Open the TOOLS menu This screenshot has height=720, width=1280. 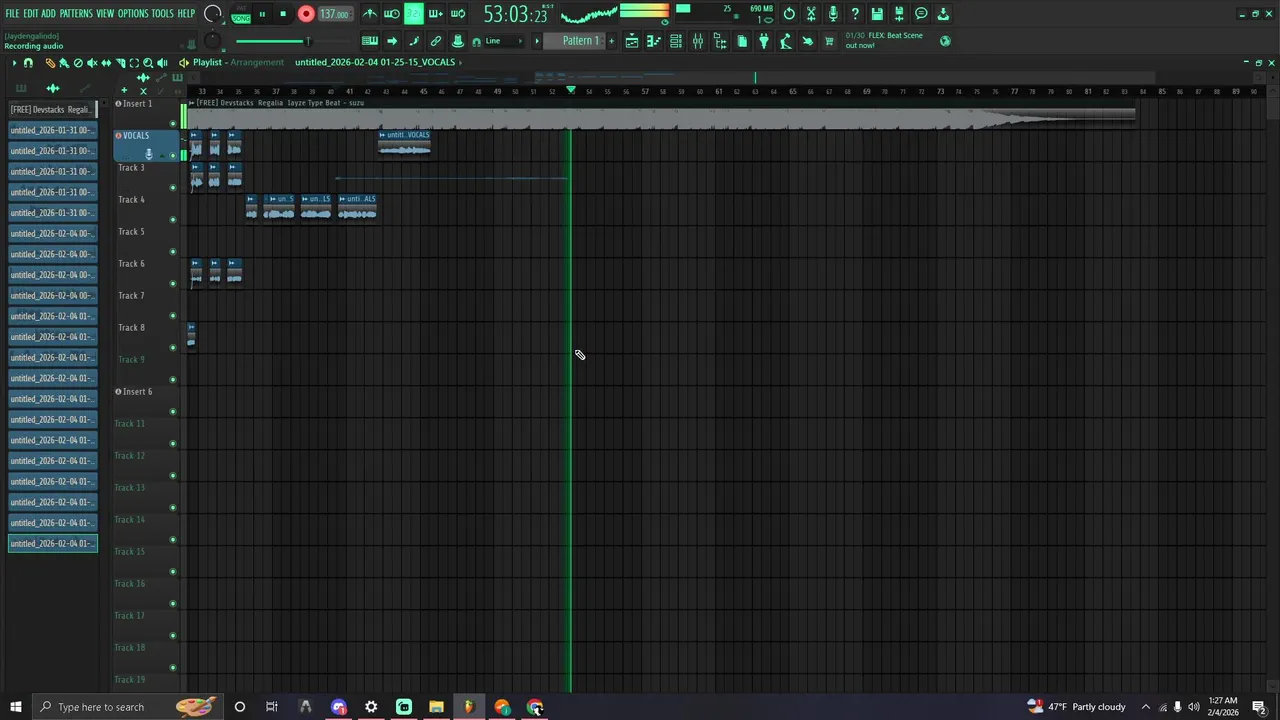162,14
